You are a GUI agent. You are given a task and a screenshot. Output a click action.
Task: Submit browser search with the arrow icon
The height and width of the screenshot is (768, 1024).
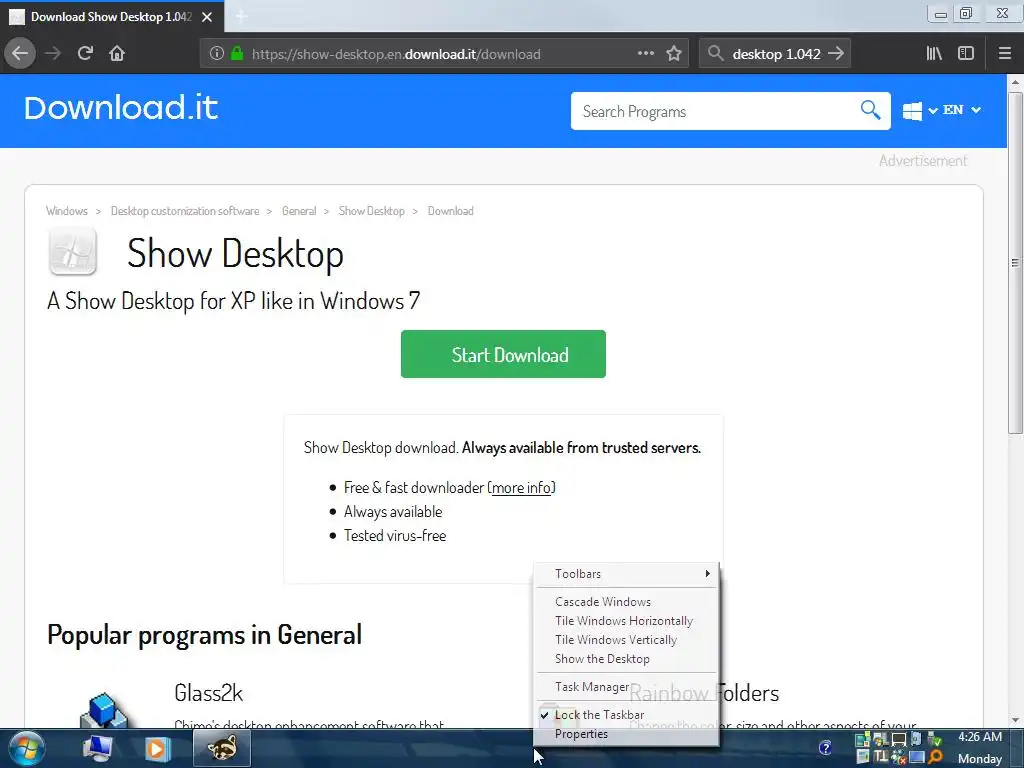pyautogui.click(x=836, y=54)
